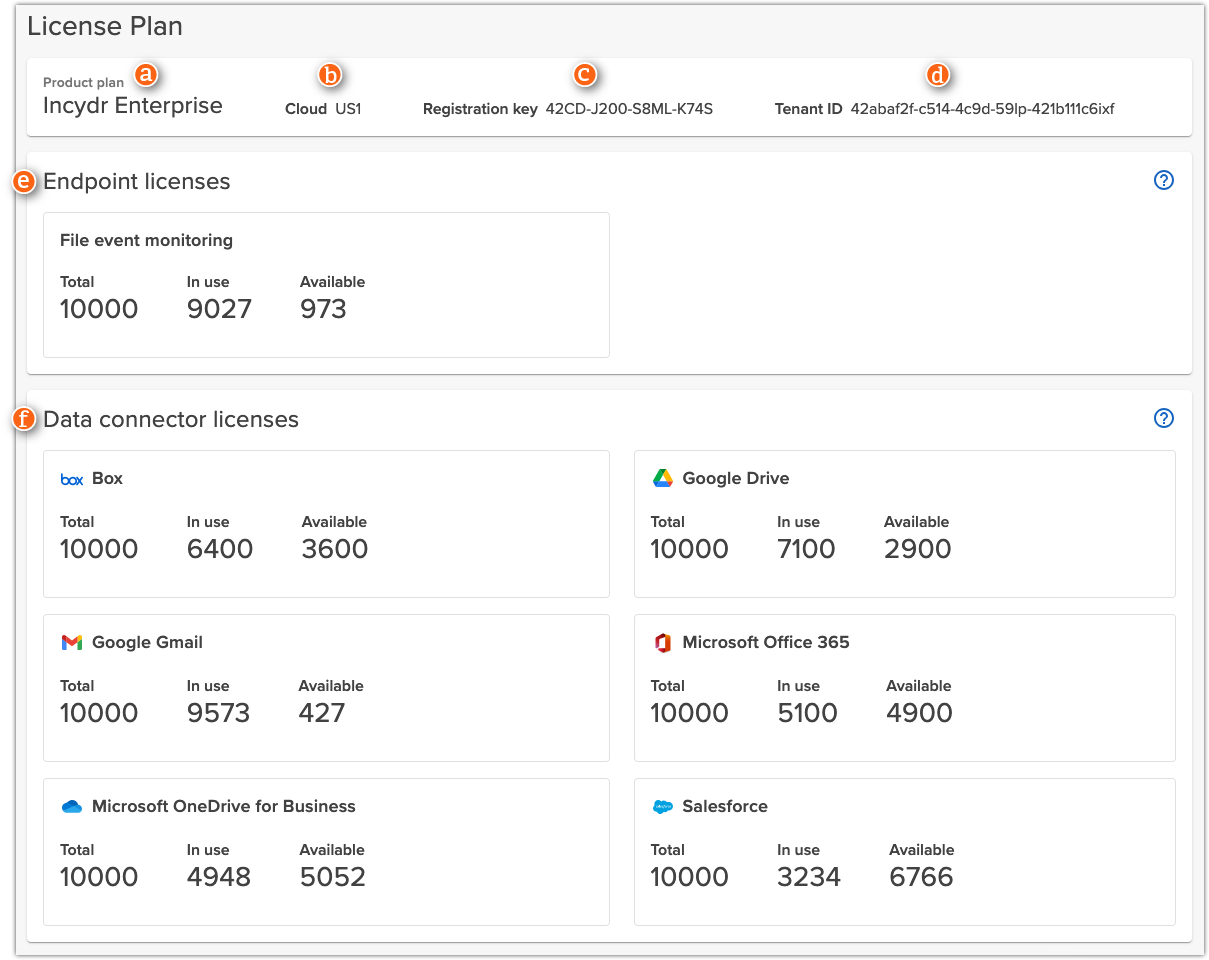Click annotation marker b above Cloud

(x=330, y=74)
